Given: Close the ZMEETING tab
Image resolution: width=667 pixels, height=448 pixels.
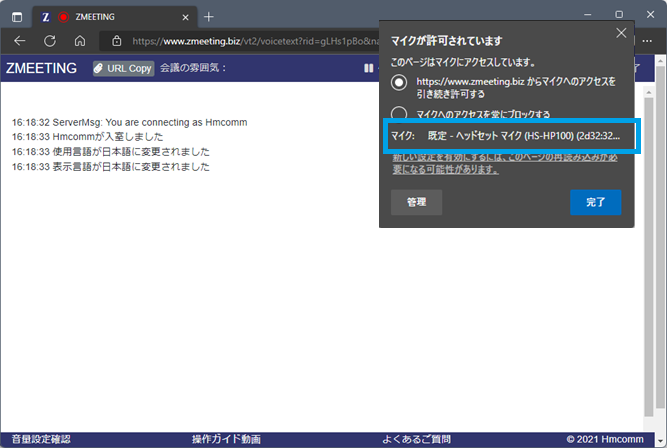Looking at the screenshot, I should pos(184,17).
